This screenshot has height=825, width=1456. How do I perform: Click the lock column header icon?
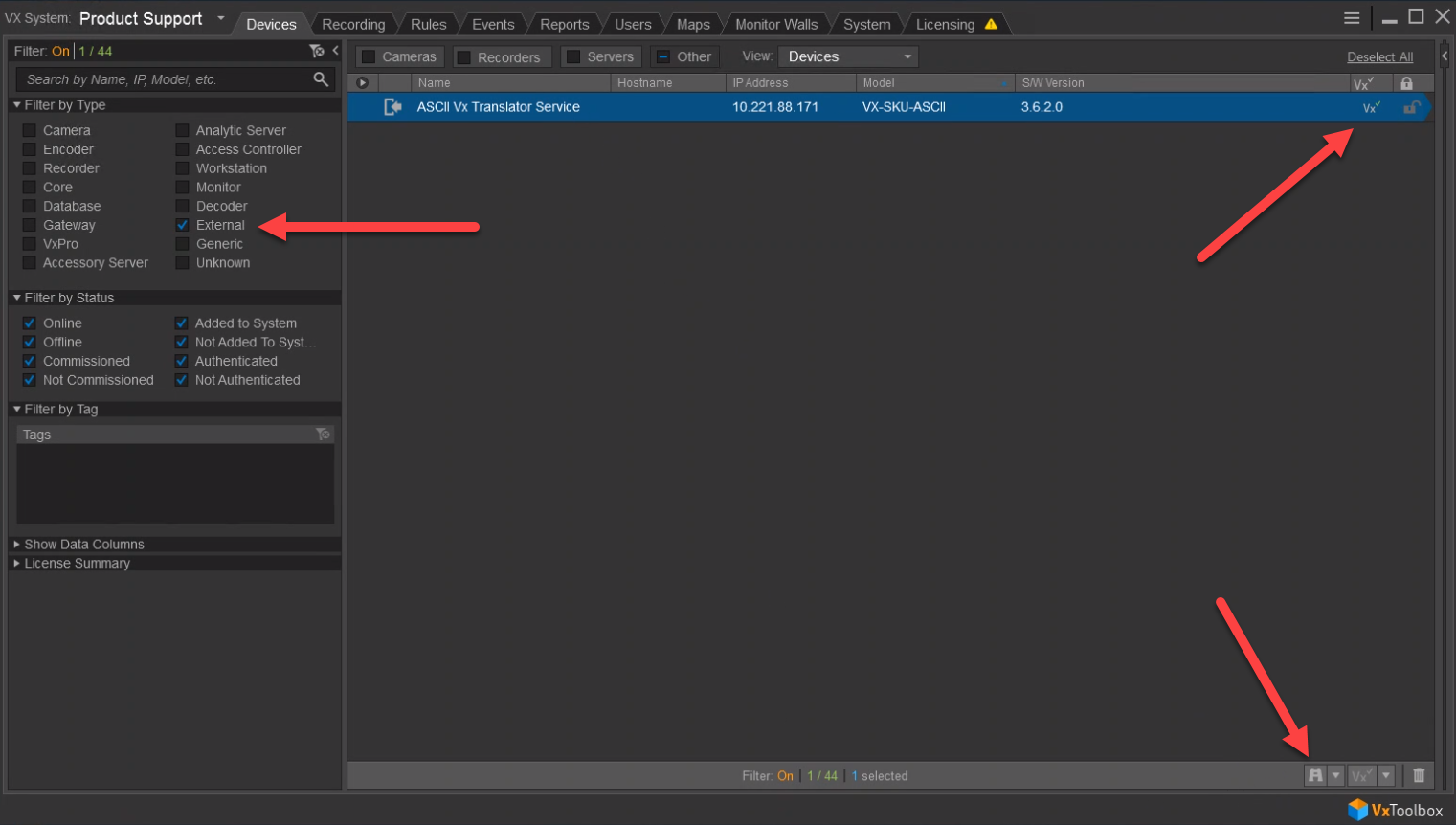click(x=1406, y=83)
